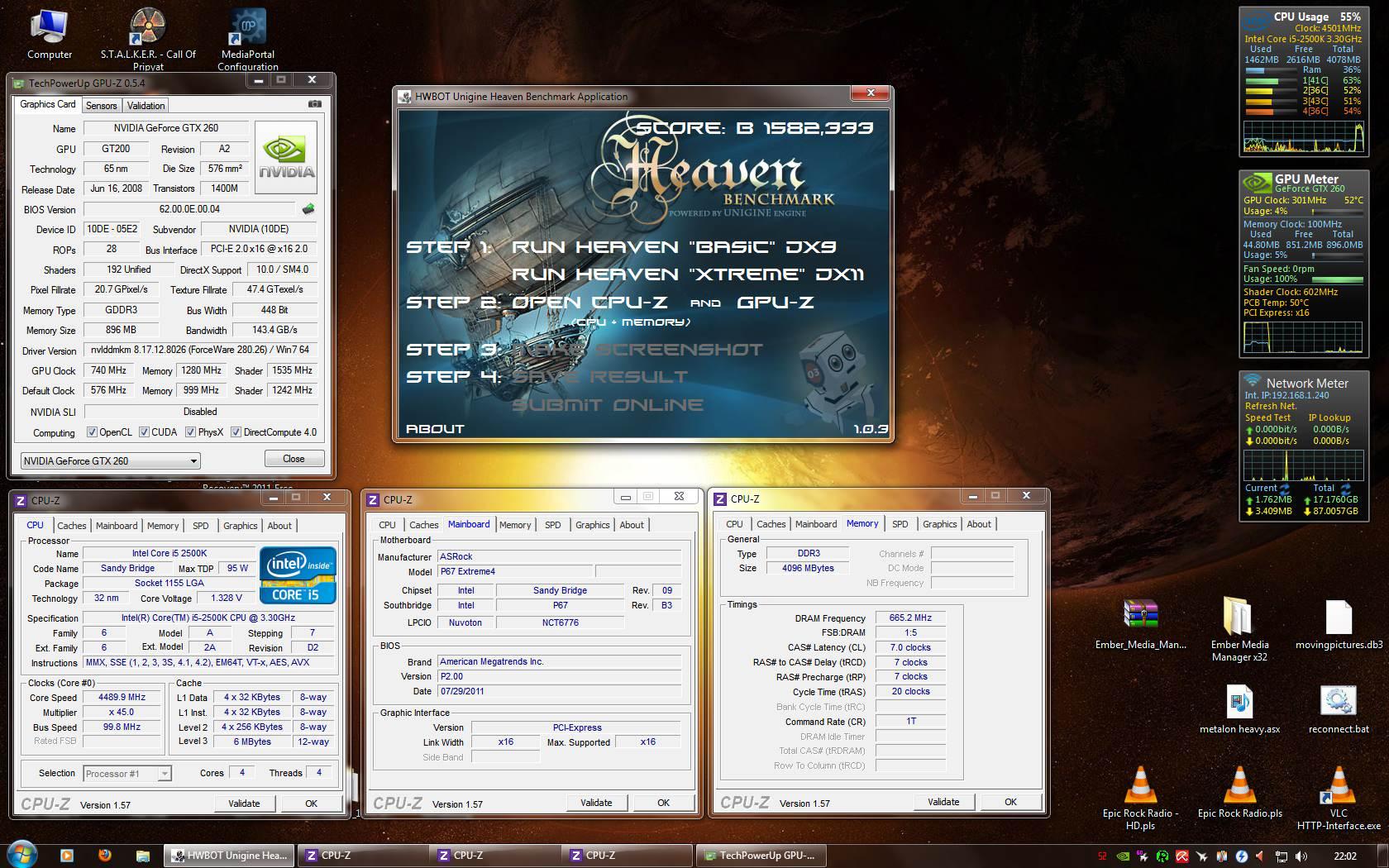Open Windows Explorer taskbar icon
This screenshot has height=868, width=1389.
pyautogui.click(x=142, y=856)
